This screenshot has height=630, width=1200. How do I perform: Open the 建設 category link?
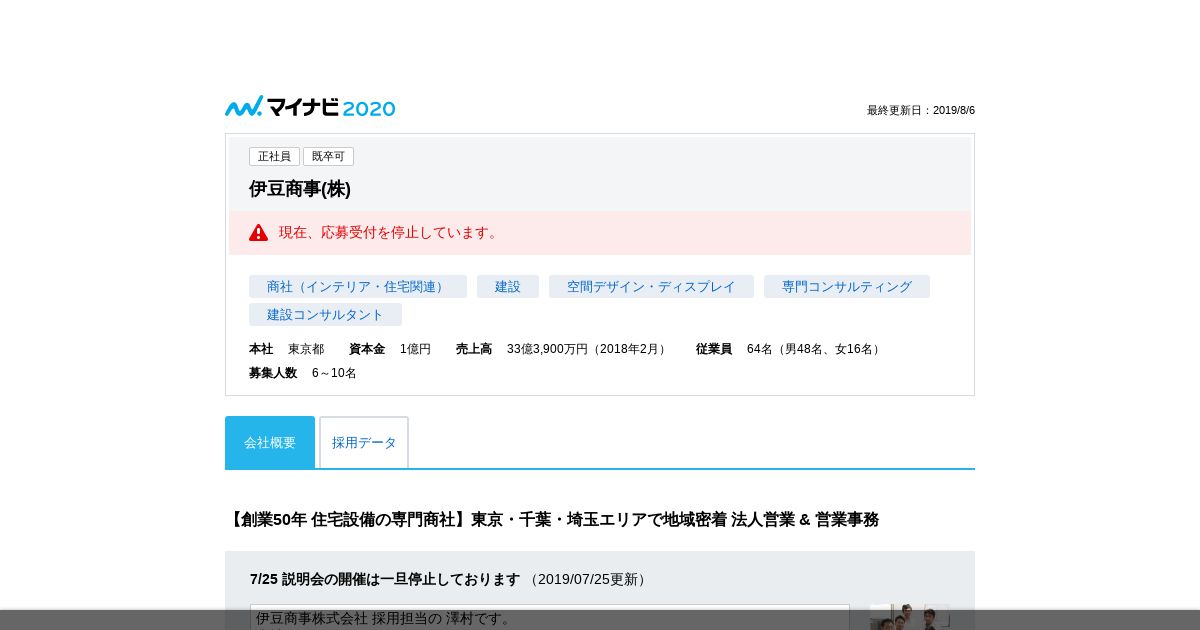pos(508,287)
